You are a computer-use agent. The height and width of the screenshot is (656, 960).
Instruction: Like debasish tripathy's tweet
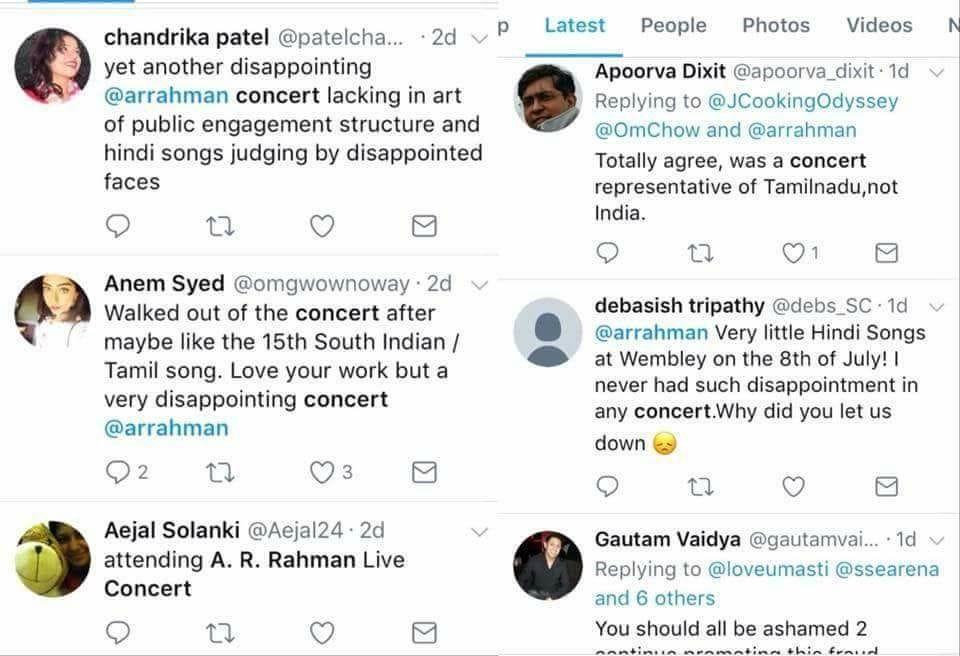[x=794, y=486]
